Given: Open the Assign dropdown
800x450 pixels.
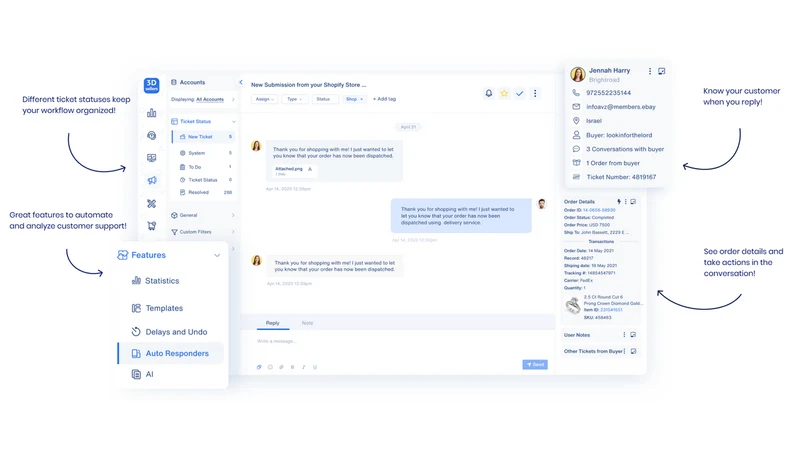Looking at the screenshot, I should (264, 99).
